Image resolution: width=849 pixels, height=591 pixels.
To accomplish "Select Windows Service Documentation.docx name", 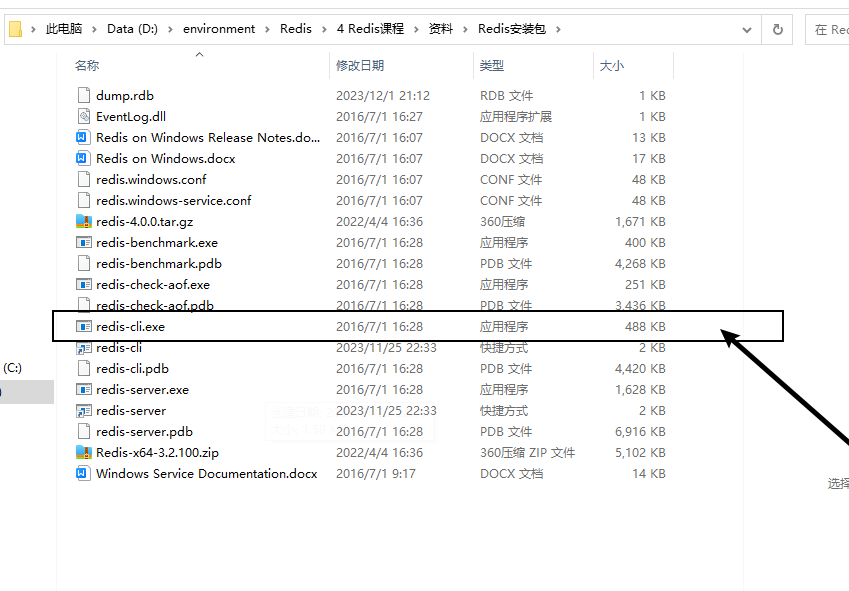I will [207, 474].
